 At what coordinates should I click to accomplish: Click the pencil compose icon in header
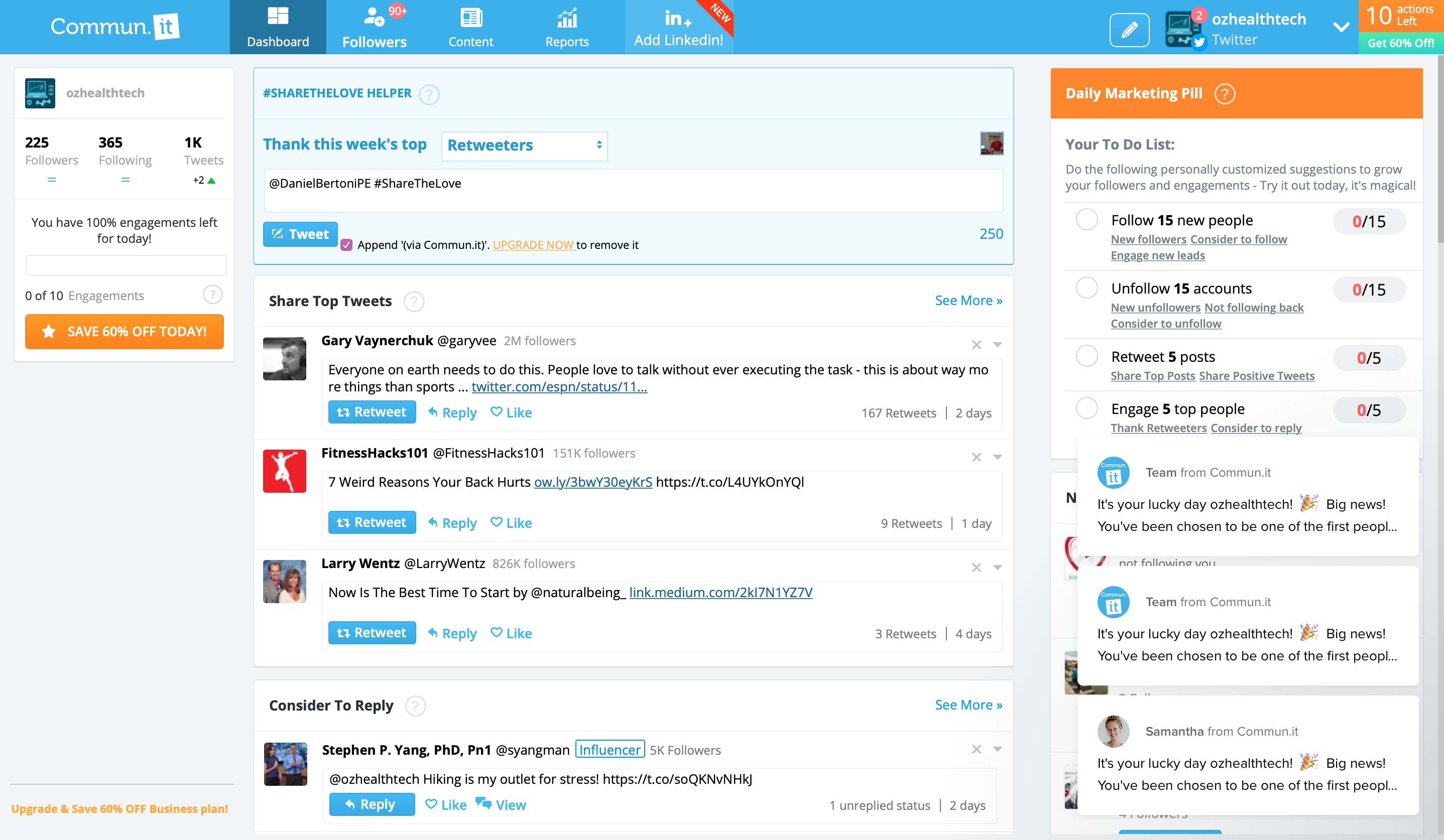1129,30
